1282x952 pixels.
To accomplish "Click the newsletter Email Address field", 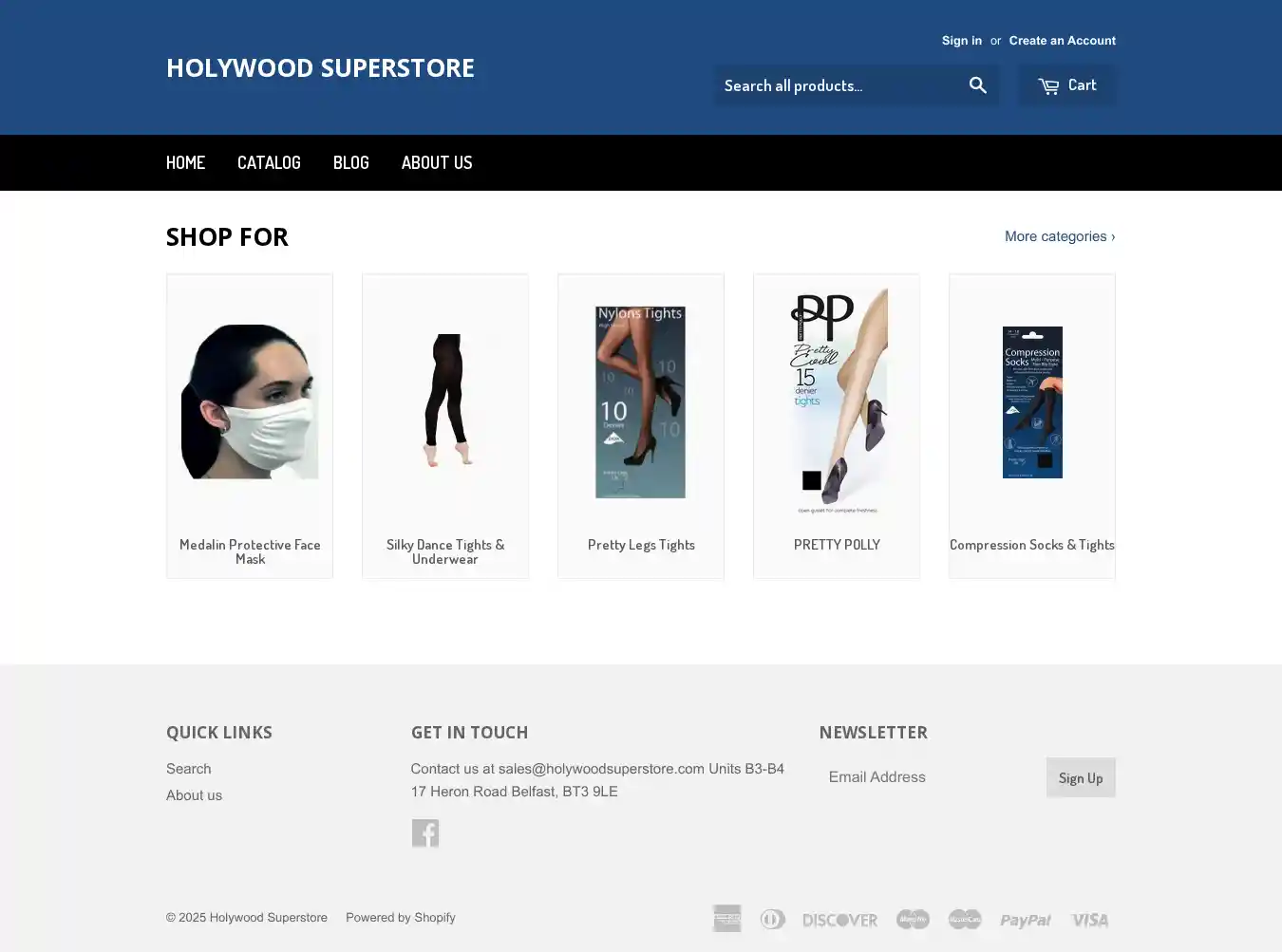I will [933, 777].
